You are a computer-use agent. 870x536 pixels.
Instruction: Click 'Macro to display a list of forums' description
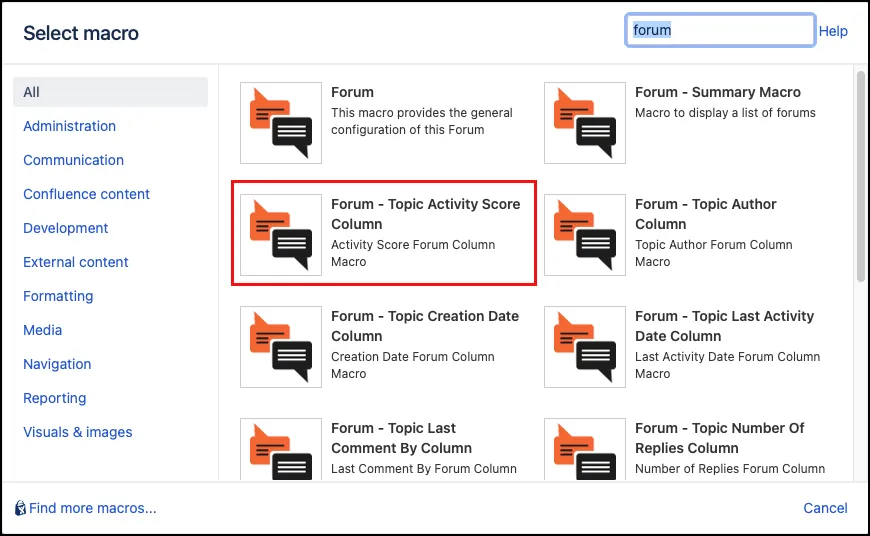click(x=725, y=113)
